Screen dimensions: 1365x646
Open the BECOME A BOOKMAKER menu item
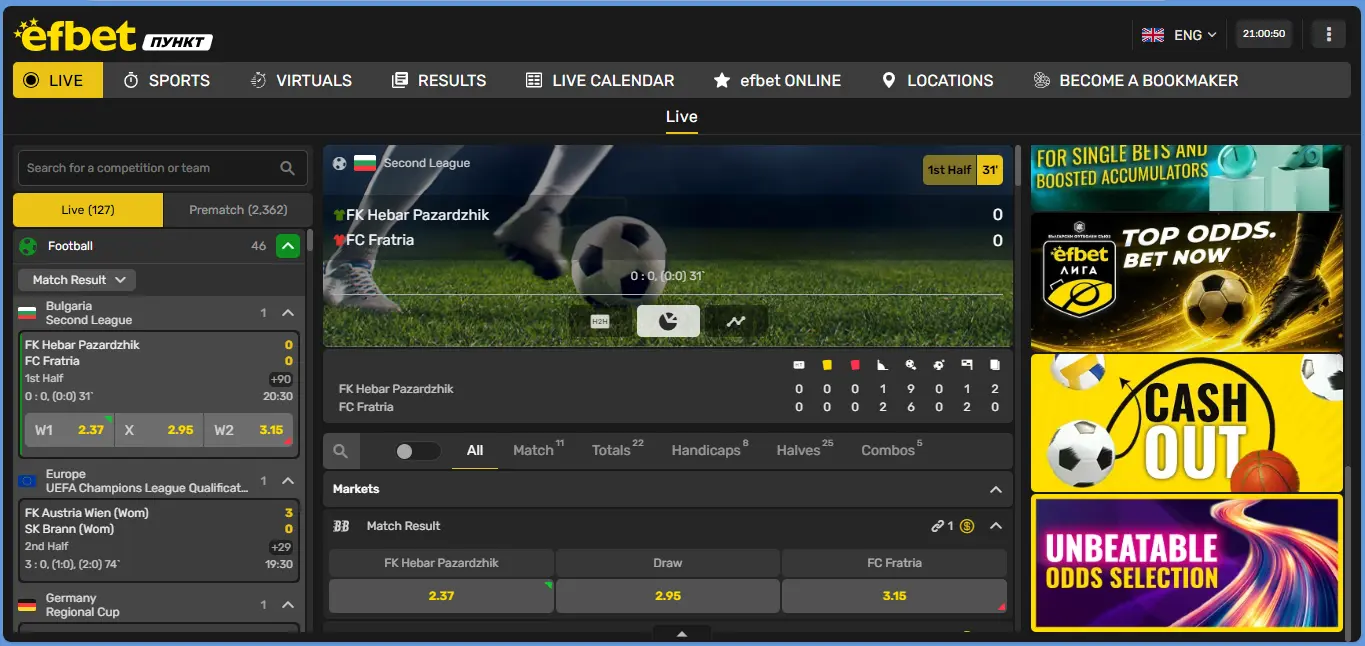coord(1136,80)
